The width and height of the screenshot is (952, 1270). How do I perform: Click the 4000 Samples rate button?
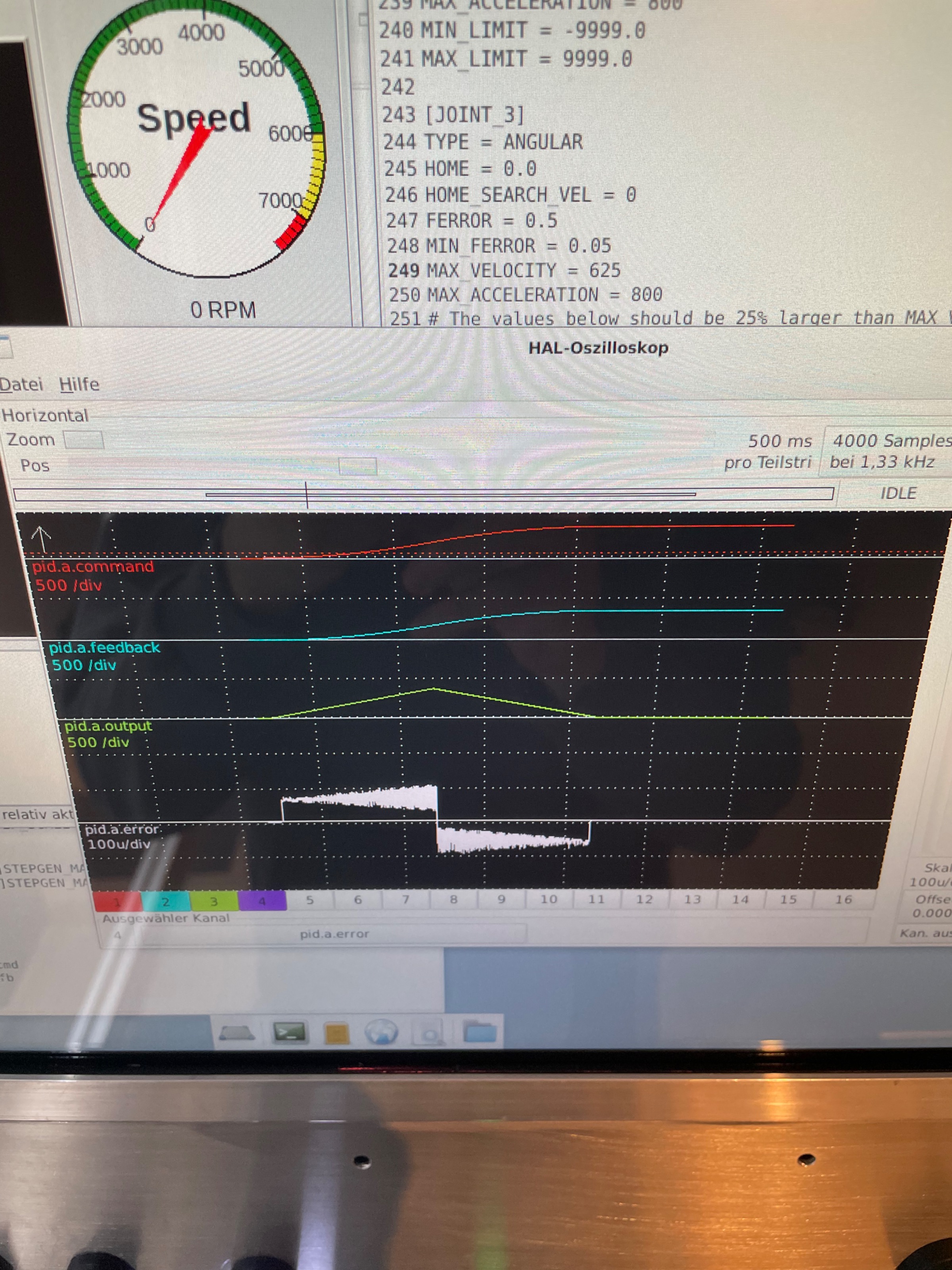[888, 451]
